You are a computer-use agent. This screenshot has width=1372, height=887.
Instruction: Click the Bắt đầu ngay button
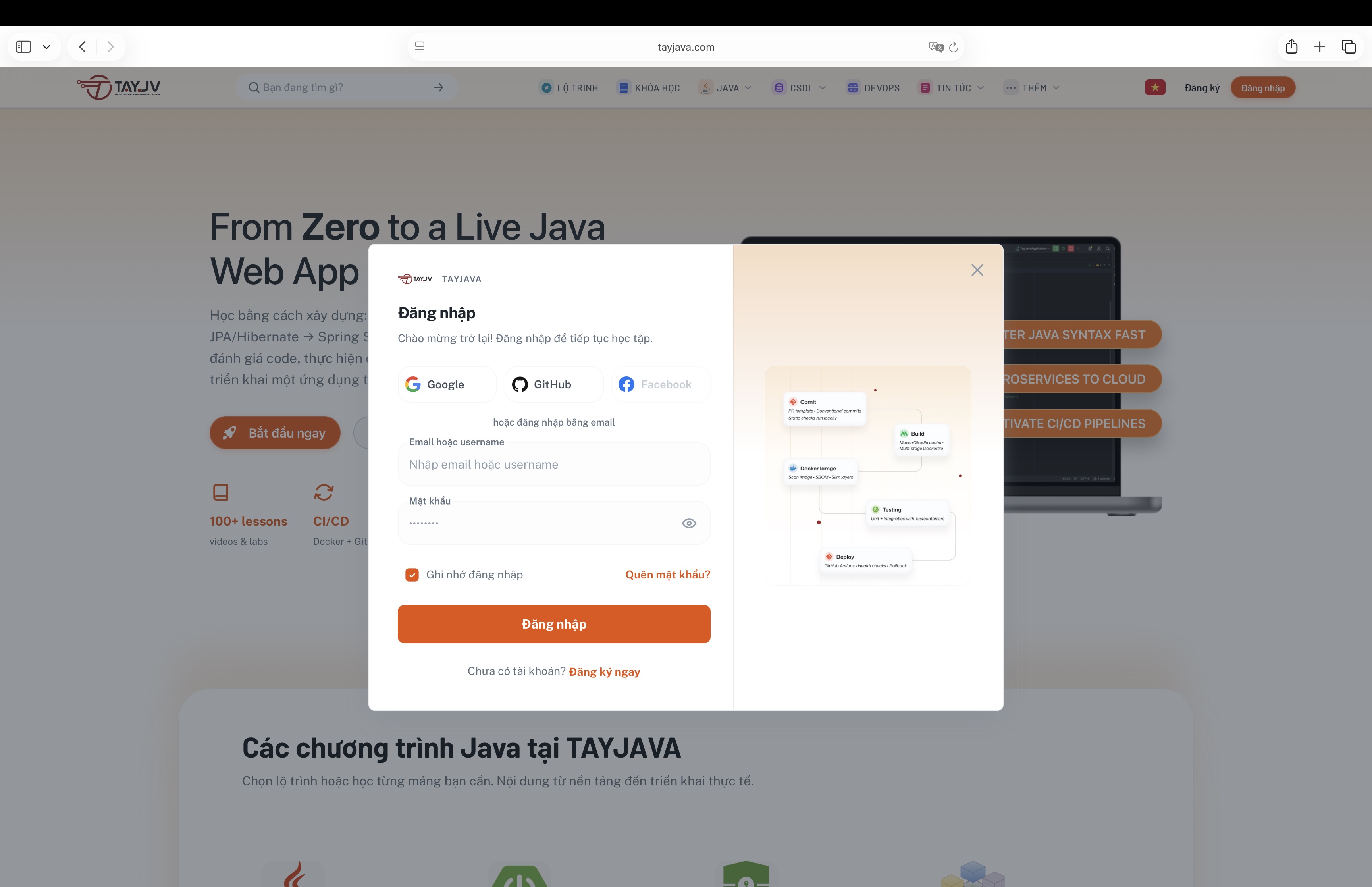275,432
